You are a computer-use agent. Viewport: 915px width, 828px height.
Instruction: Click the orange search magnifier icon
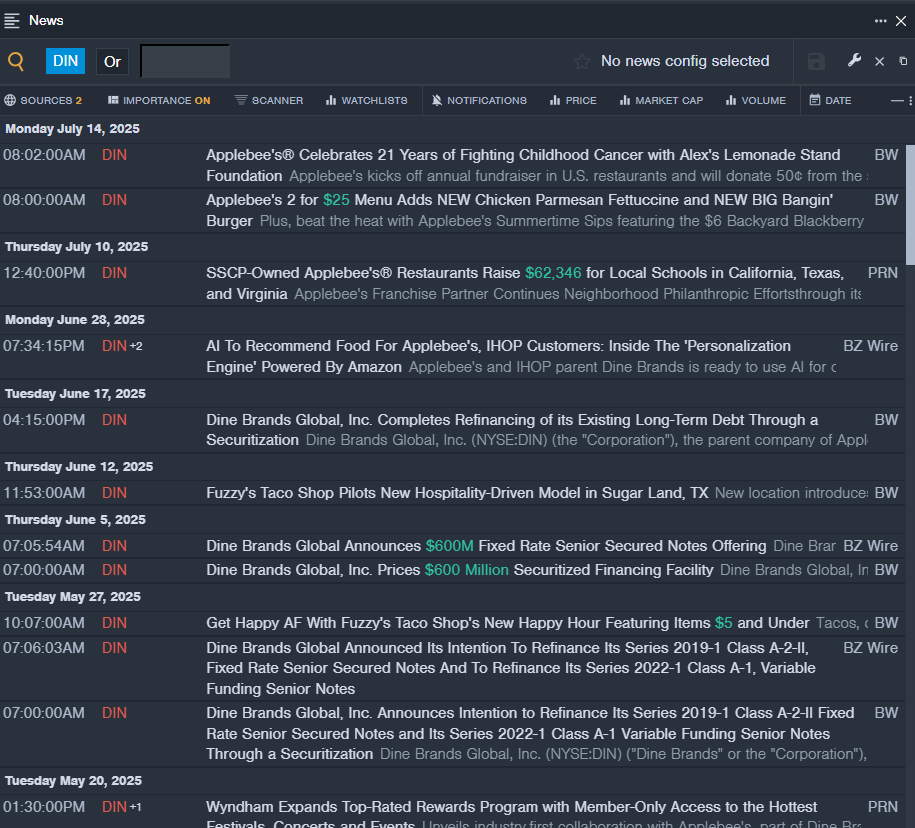tap(16, 61)
